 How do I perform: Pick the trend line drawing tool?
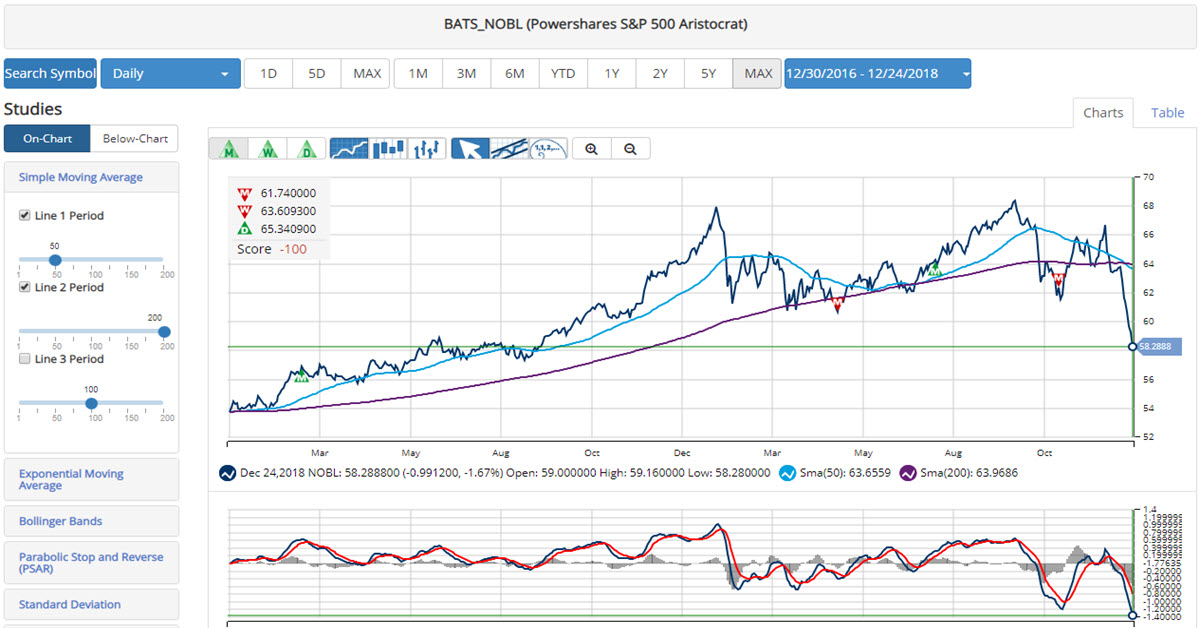(x=509, y=149)
